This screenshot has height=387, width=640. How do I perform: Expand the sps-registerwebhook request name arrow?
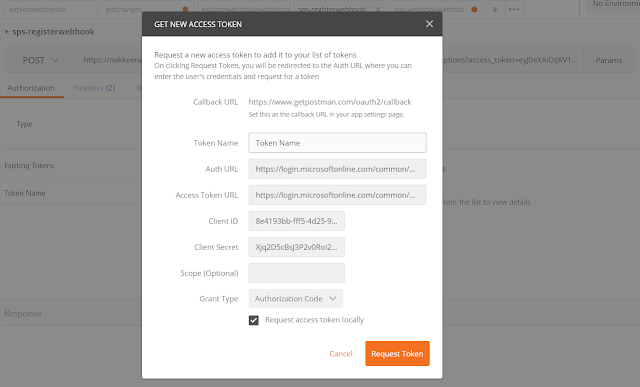pyautogui.click(x=7, y=31)
